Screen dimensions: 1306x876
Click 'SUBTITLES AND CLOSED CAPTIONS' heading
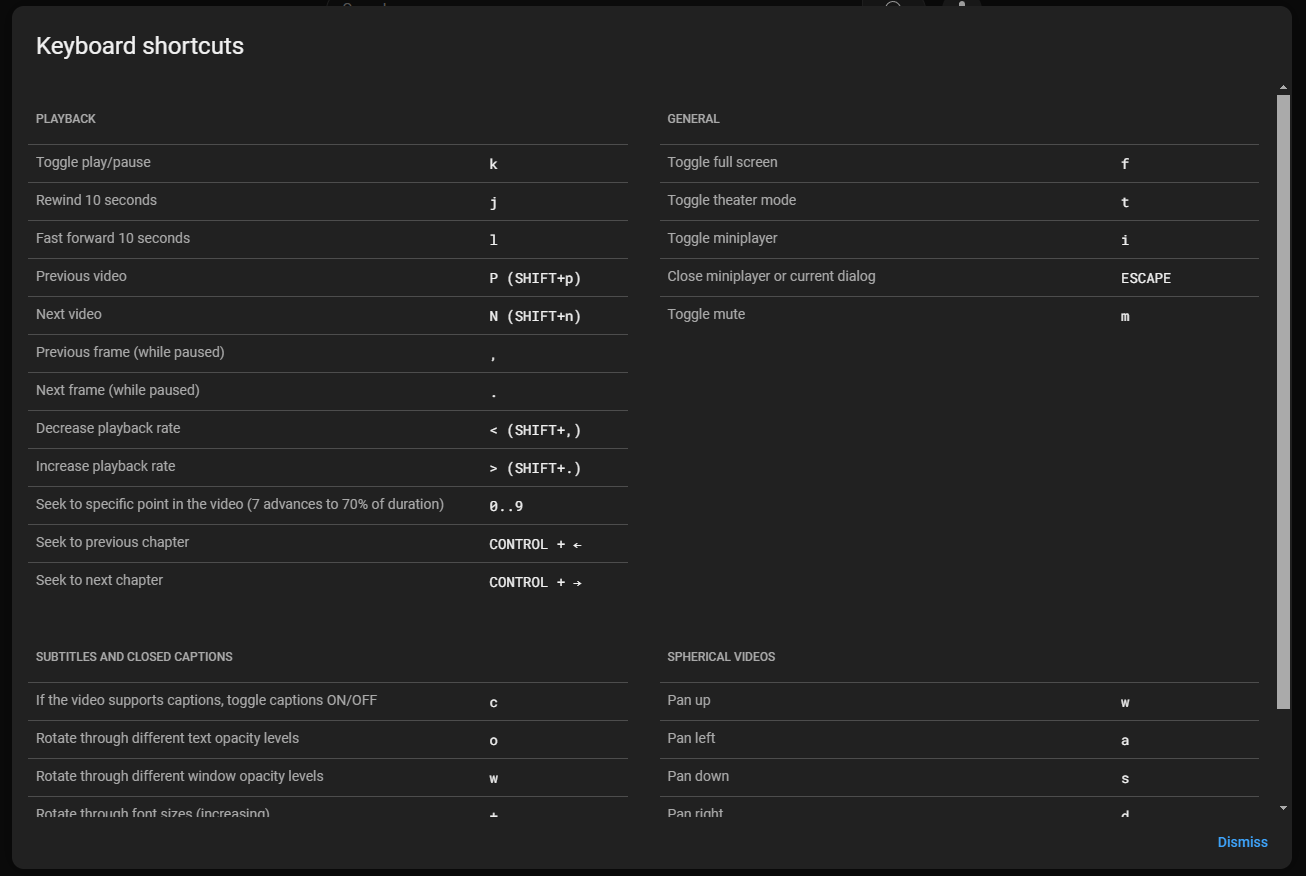pyautogui.click(x=134, y=657)
